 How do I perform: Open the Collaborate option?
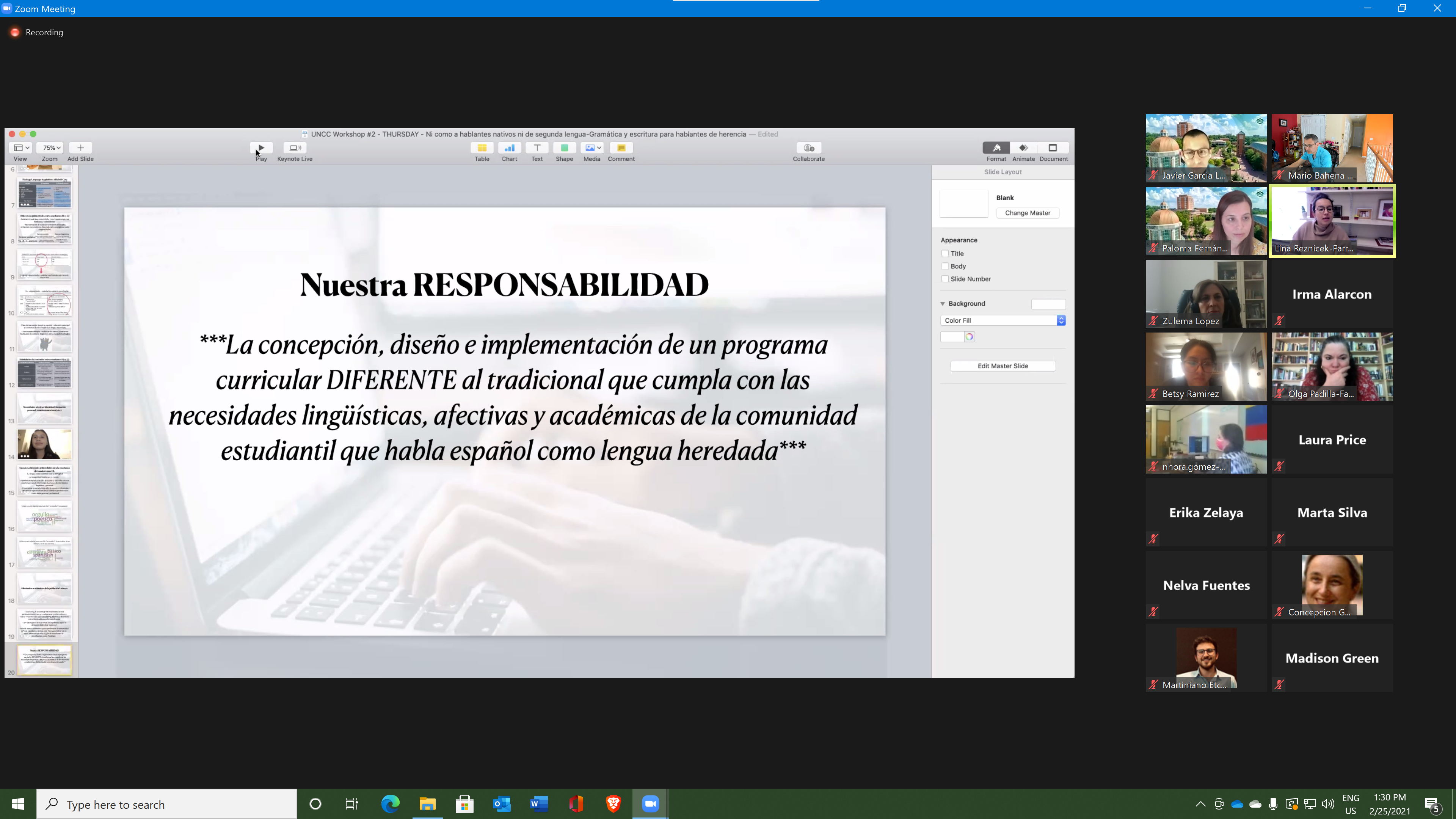tap(808, 148)
